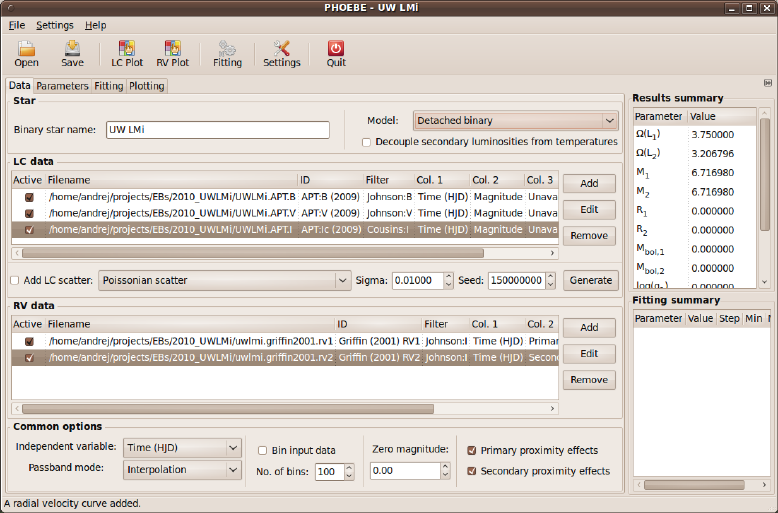The width and height of the screenshot is (778, 513).
Task: Open the Passband mode dropdown
Action: [x=182, y=469]
